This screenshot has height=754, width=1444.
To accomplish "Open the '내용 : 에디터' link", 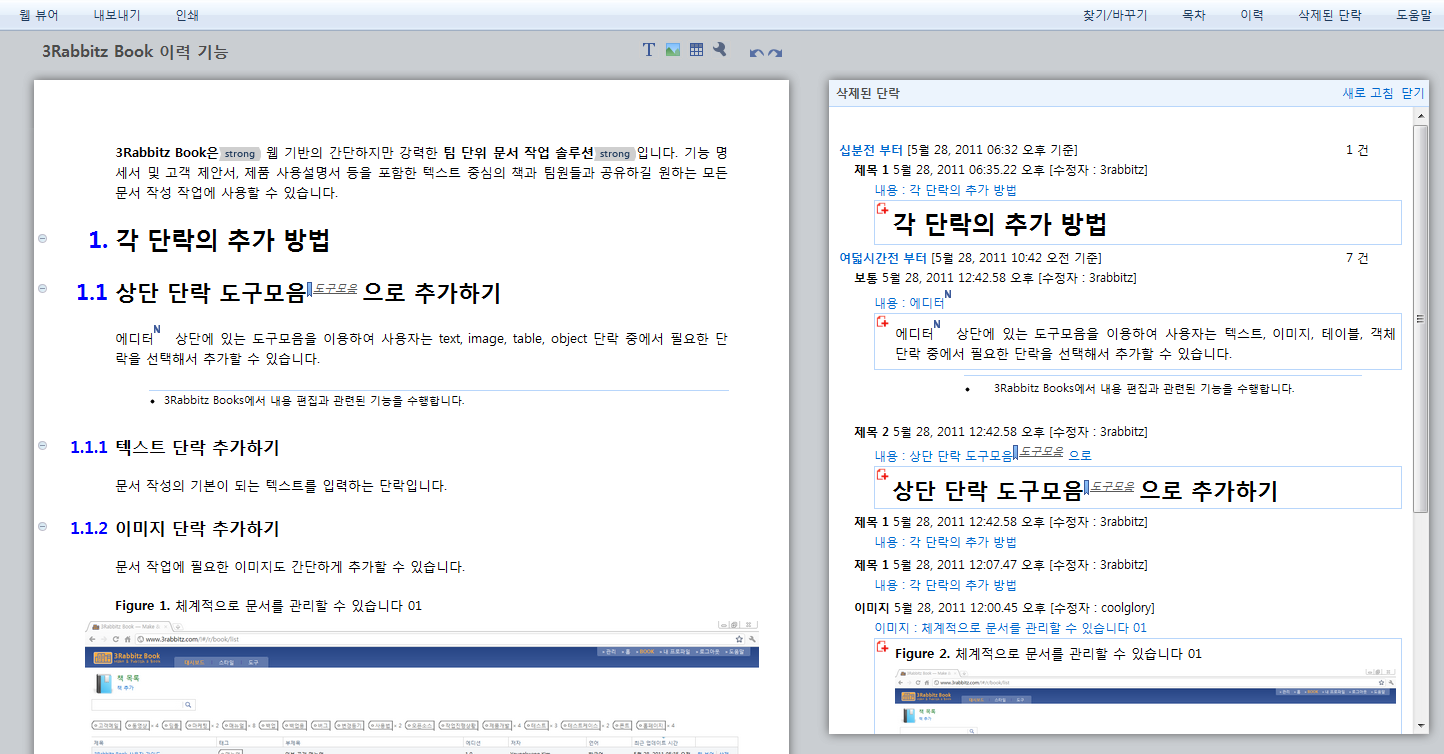I will pos(910,302).
